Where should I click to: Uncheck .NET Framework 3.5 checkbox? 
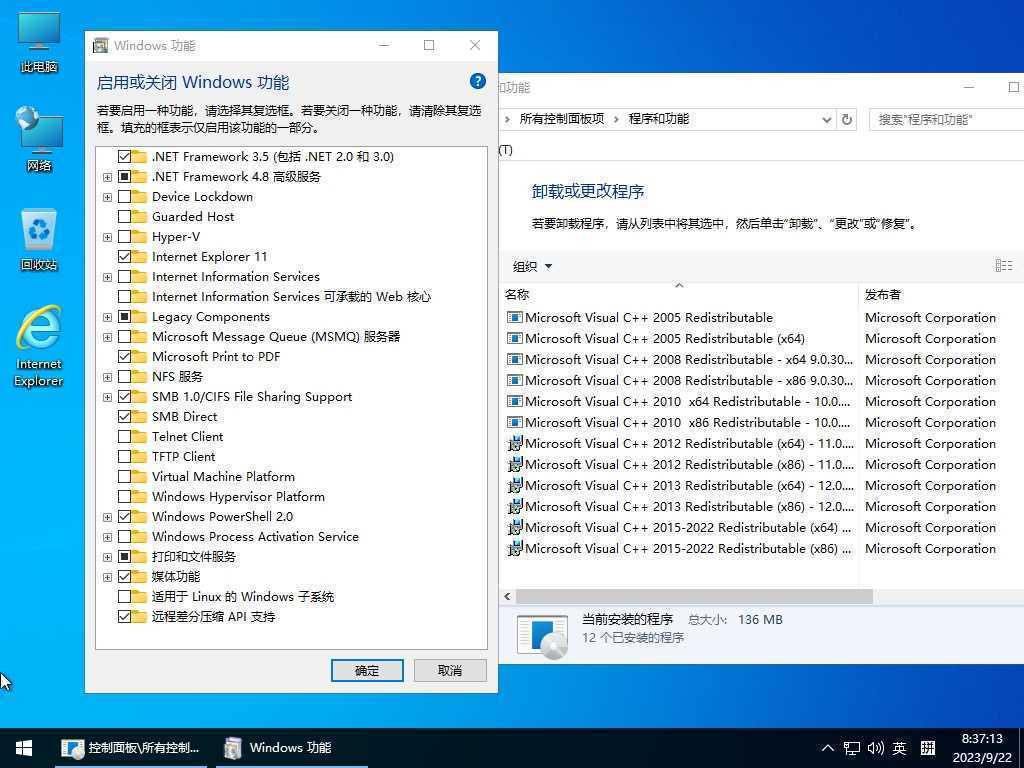pos(124,156)
